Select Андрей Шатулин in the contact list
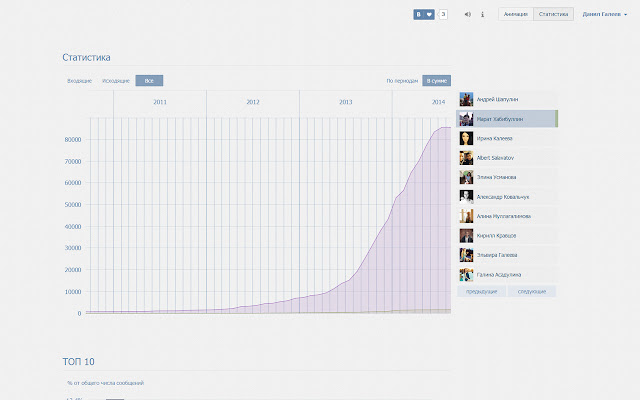The height and width of the screenshot is (400, 640). tap(507, 99)
